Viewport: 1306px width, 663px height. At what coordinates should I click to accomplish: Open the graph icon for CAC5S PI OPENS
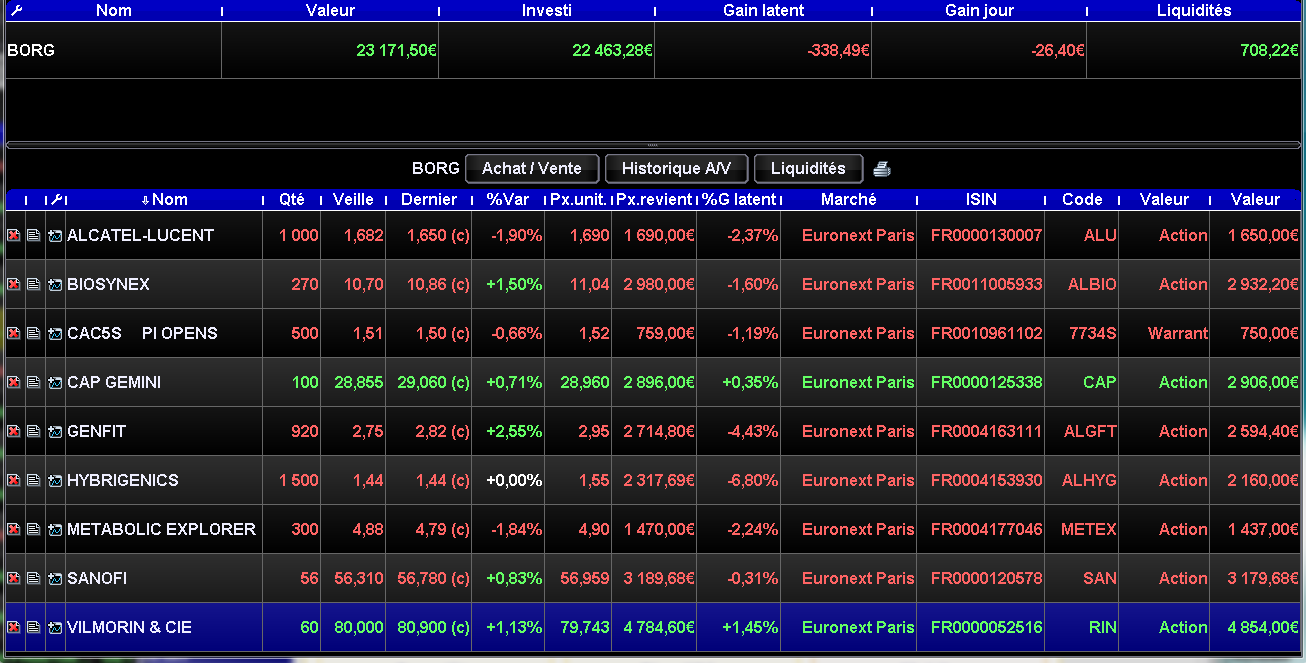55,333
